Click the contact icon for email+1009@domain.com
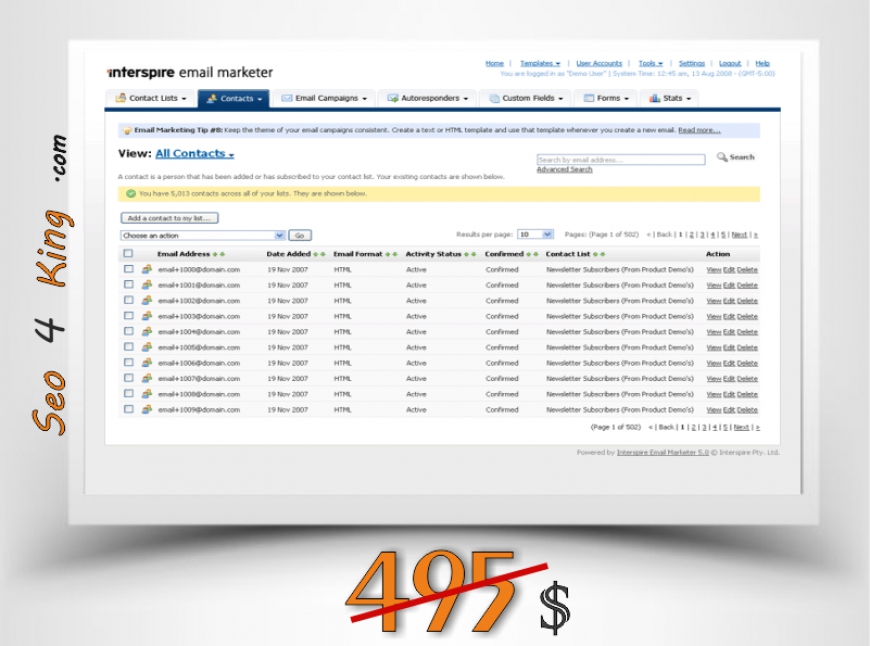 point(146,409)
